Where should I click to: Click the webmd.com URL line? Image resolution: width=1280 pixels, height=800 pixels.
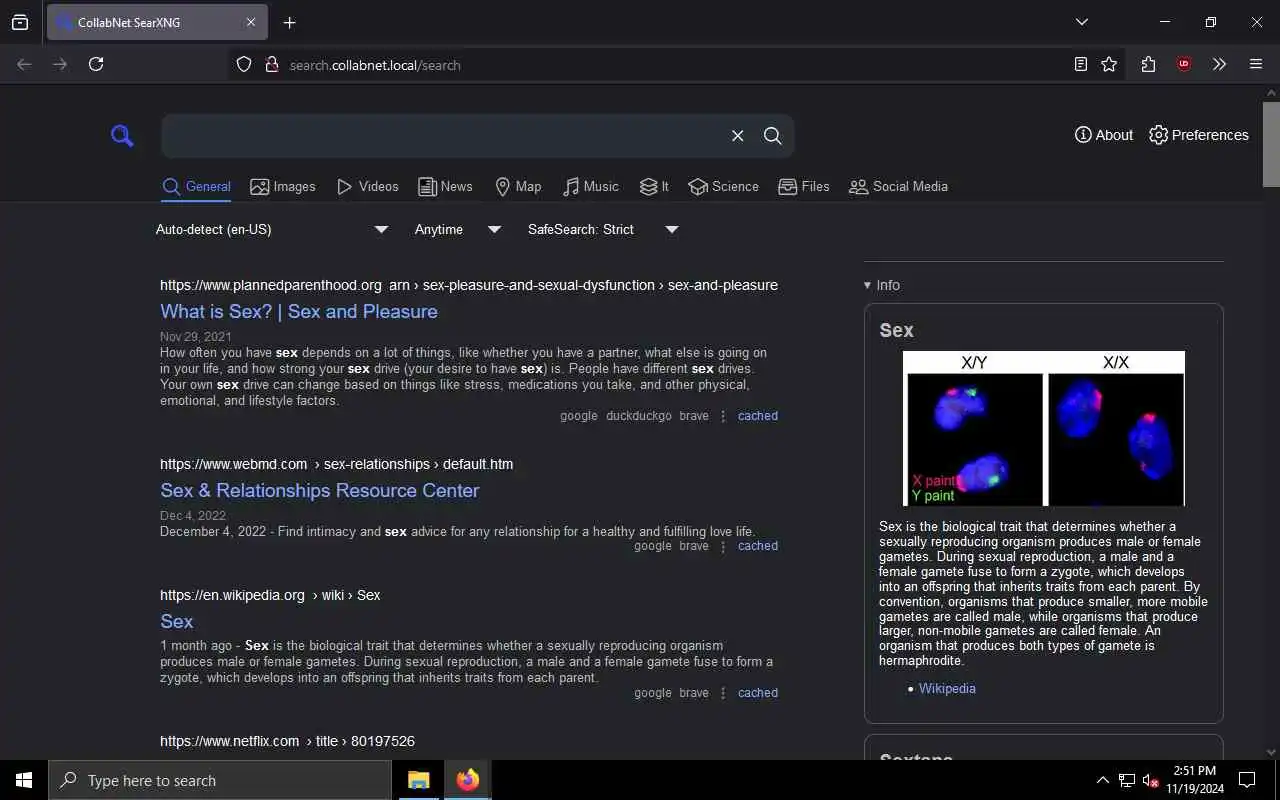pyautogui.click(x=337, y=464)
